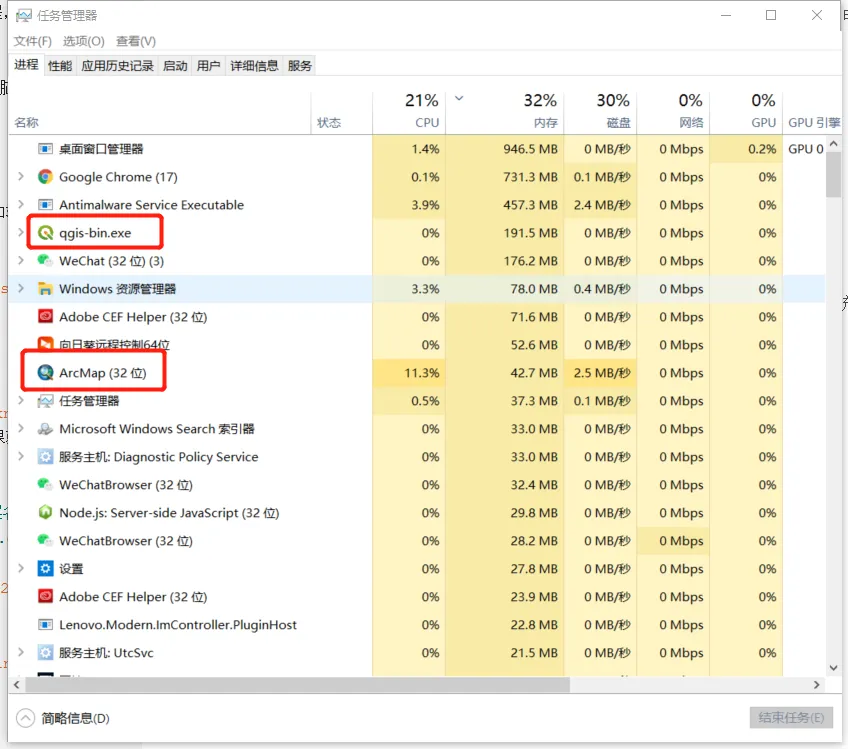Click the 任务管理器 process row icon
Viewport: 848px width, 749px height.
click(45, 401)
